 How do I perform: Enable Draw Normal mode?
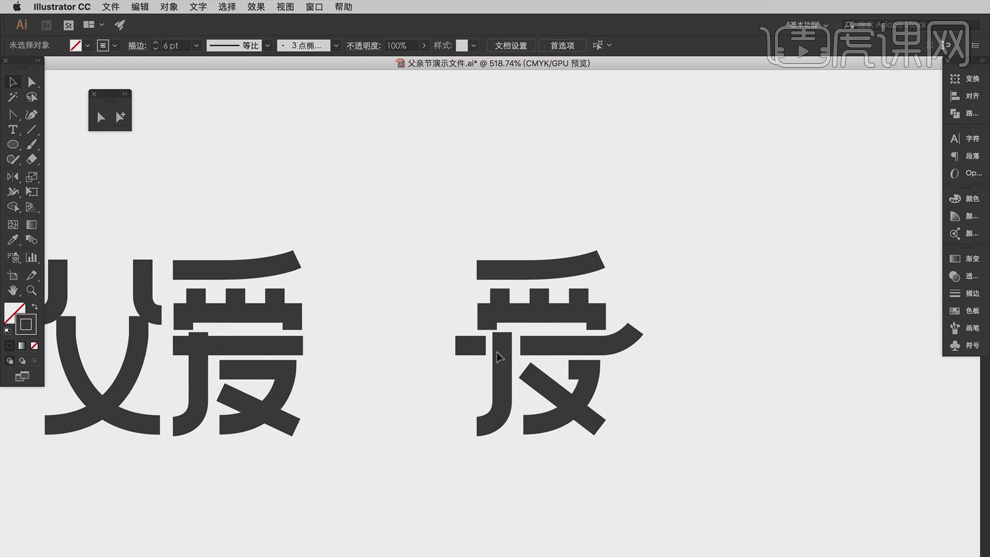(9, 361)
